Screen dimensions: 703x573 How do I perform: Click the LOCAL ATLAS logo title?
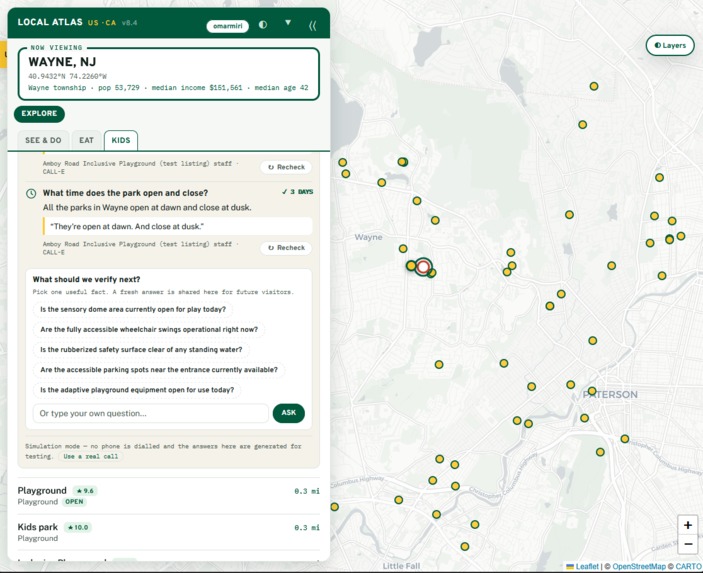[50, 22]
